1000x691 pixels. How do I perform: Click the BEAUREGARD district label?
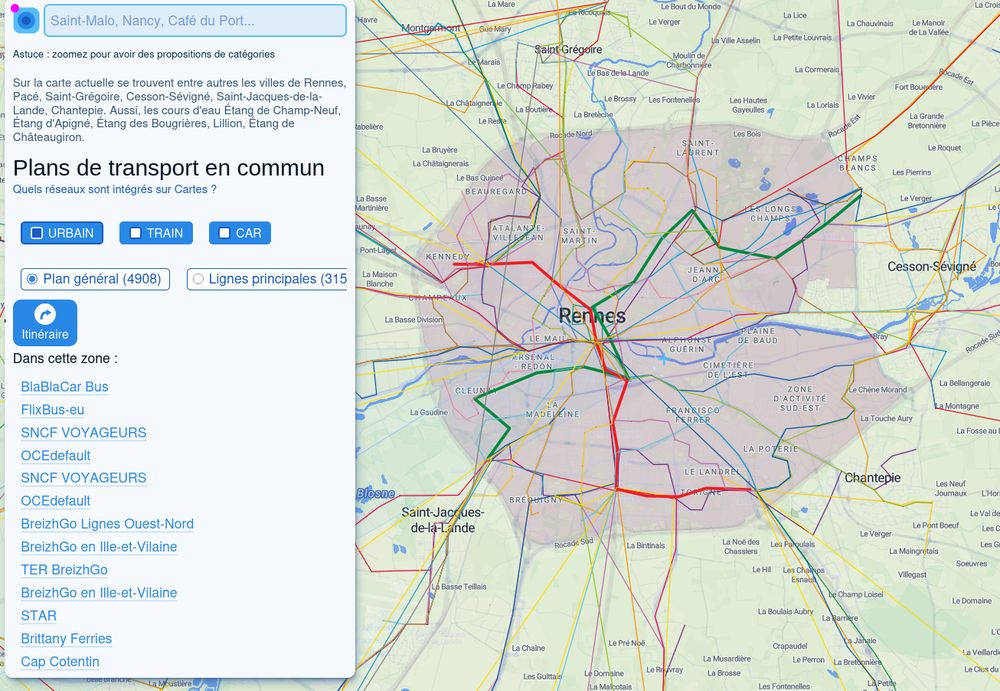[496, 191]
